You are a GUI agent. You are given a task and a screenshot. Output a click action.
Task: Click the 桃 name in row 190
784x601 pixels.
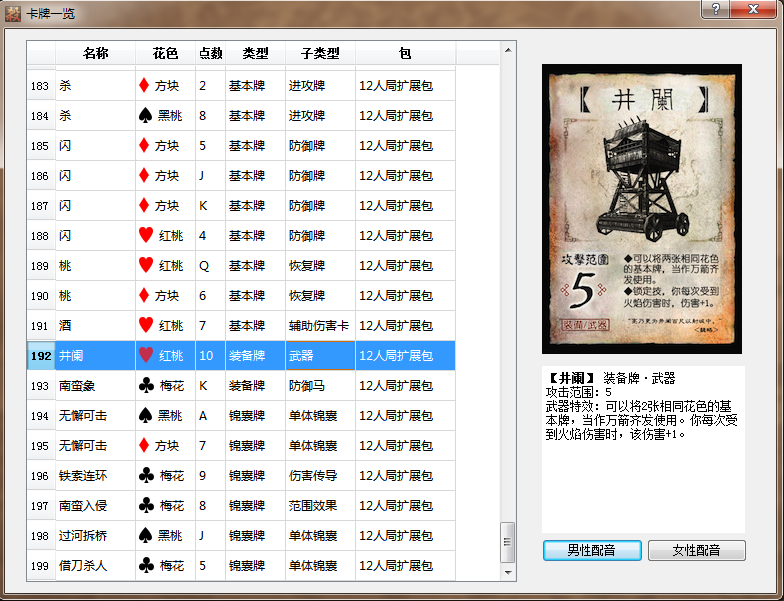[65, 296]
